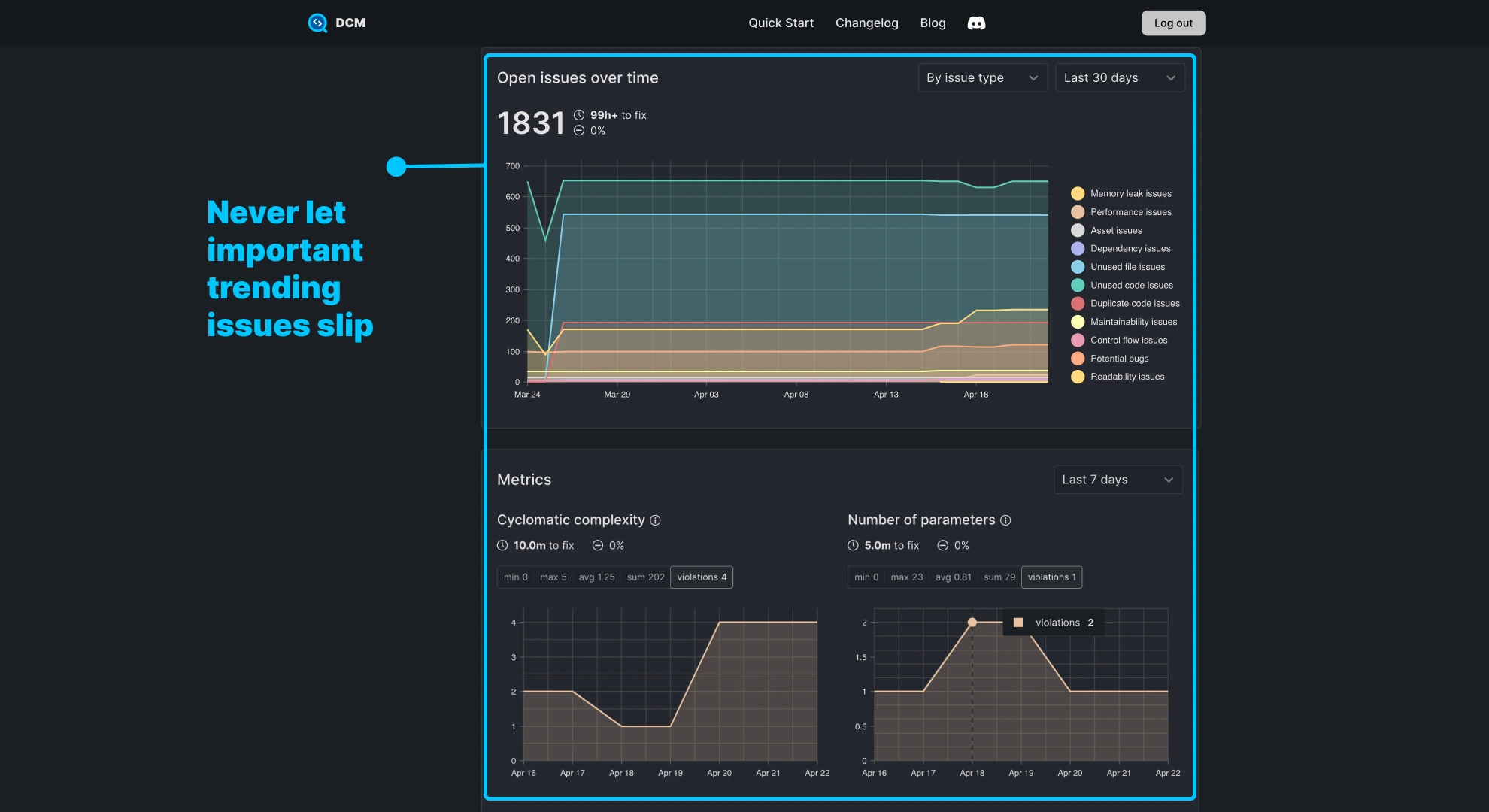Click clock icon next to 99h+ to fix
Viewport: 1489px width, 812px height.
[x=579, y=115]
